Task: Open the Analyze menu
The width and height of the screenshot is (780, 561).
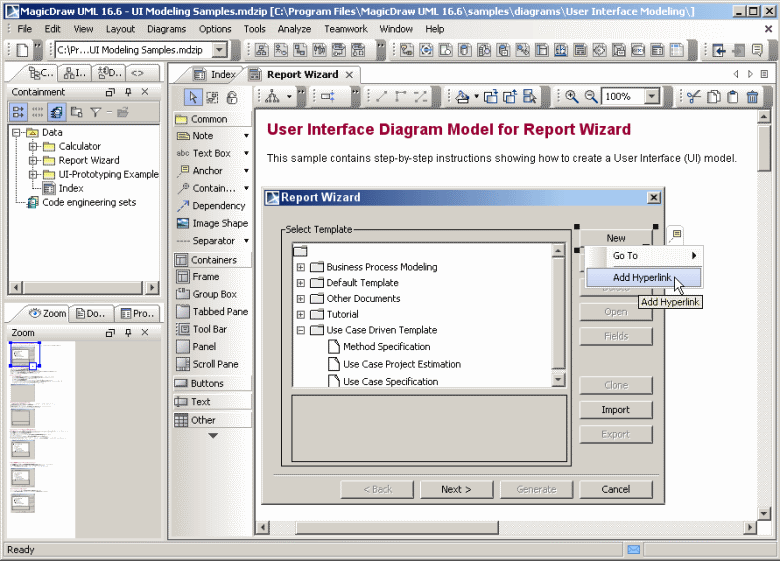Action: (294, 29)
